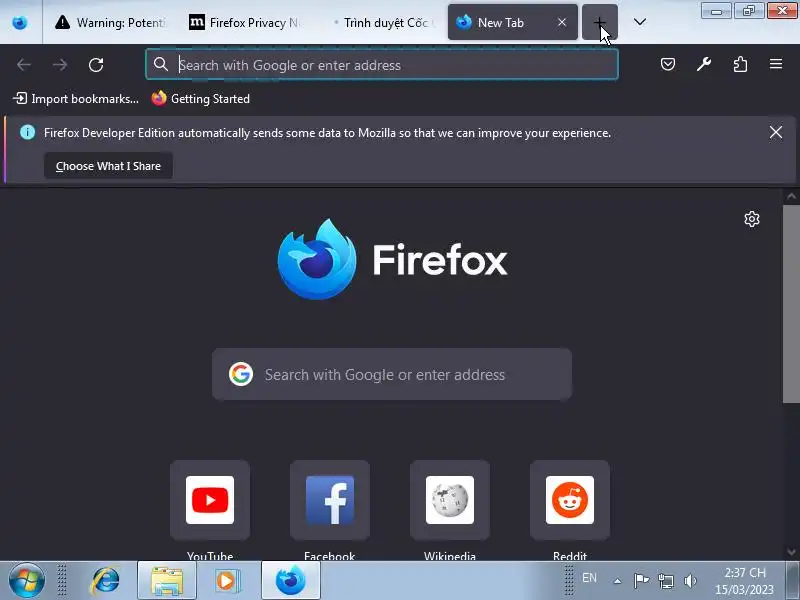800x600 pixels.
Task: Click the address bar magnifier icon
Action: point(161,64)
